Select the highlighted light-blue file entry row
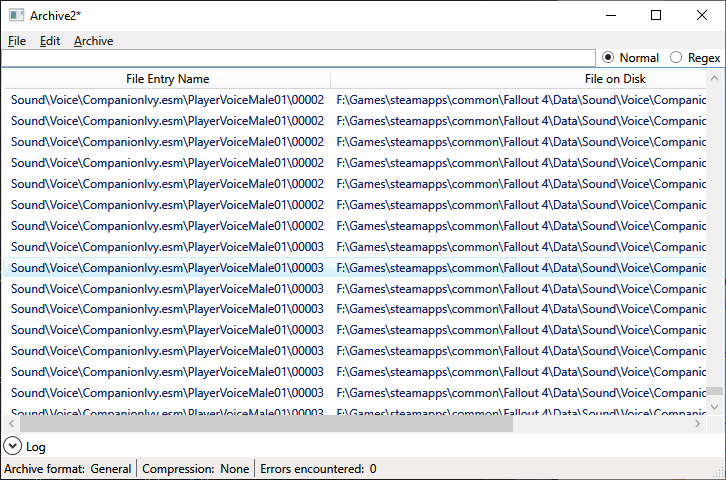The width and height of the screenshot is (726, 480). 355,268
